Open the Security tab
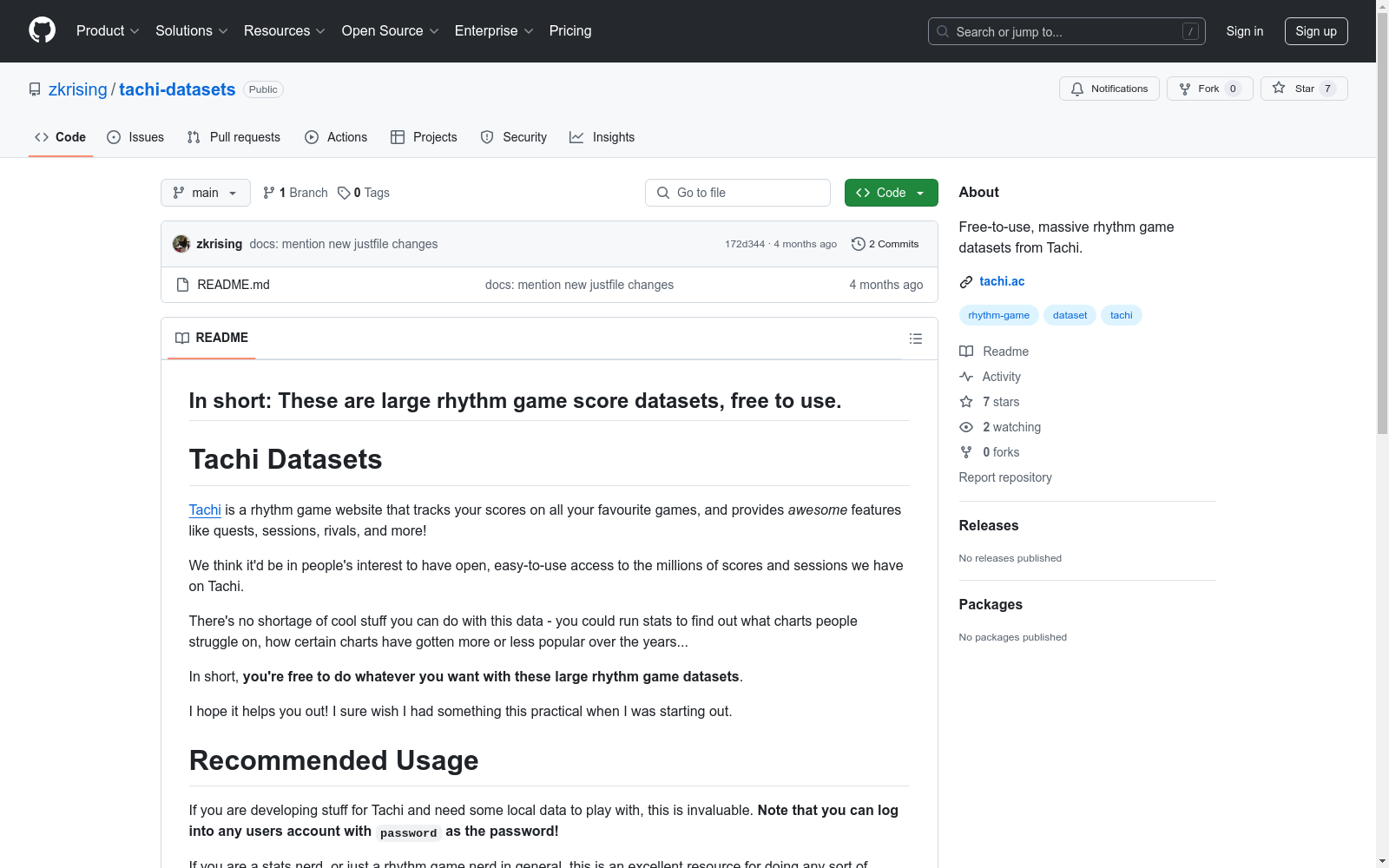Viewport: 1389px width, 868px height. [x=514, y=137]
